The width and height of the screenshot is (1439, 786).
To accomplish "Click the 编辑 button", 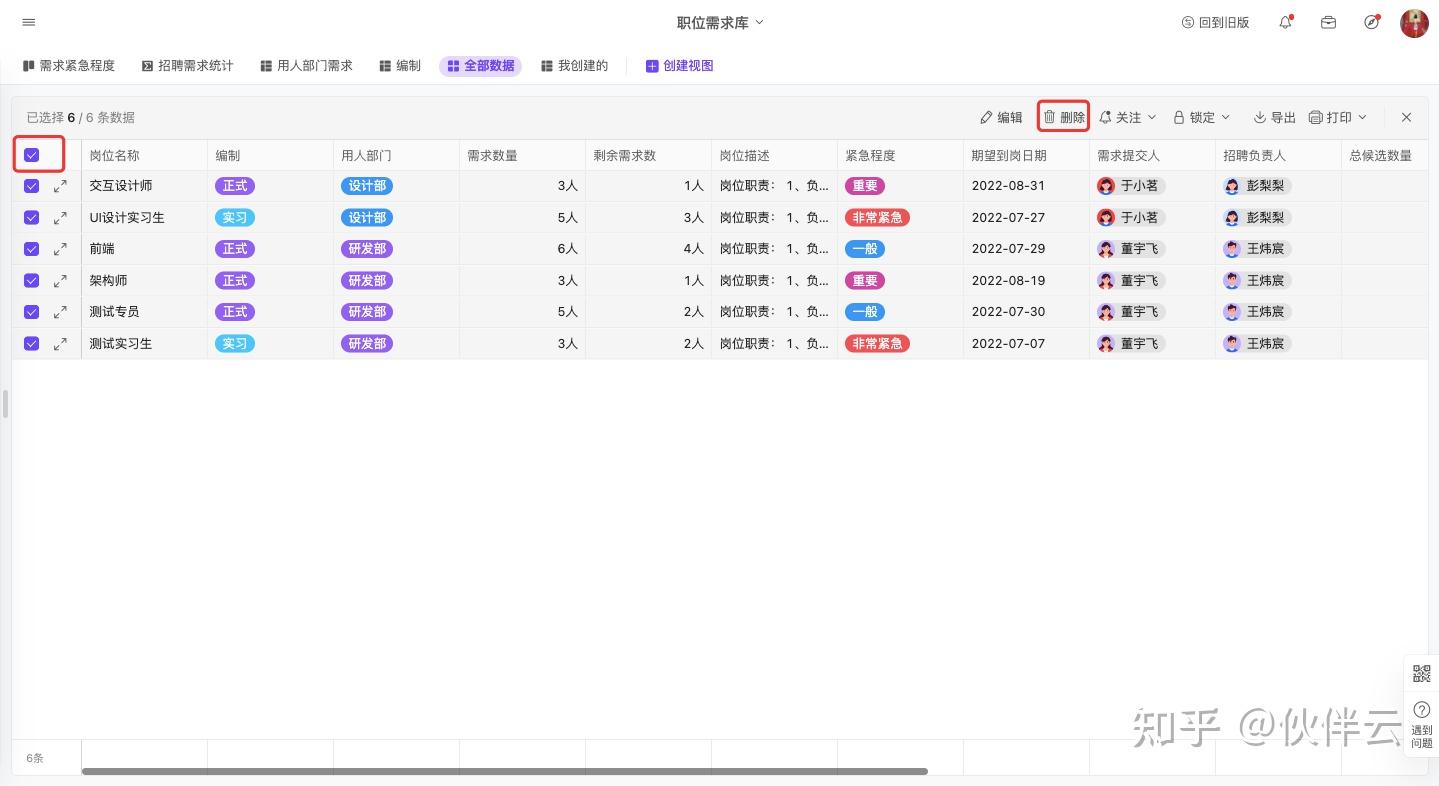I will coord(1001,117).
